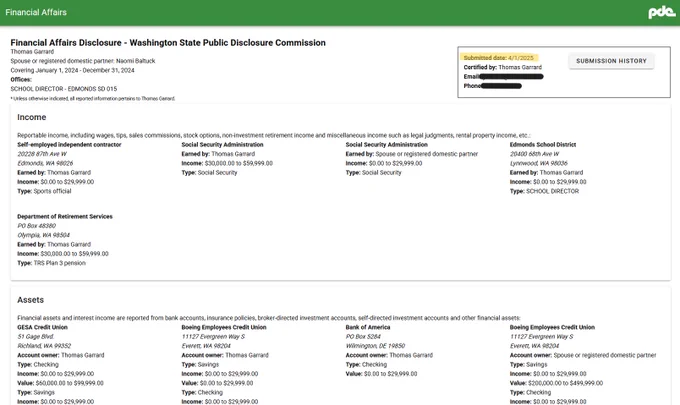The image size is (680, 405).
Task: Click 'Bank of America' asset entry
Action: tap(368, 327)
